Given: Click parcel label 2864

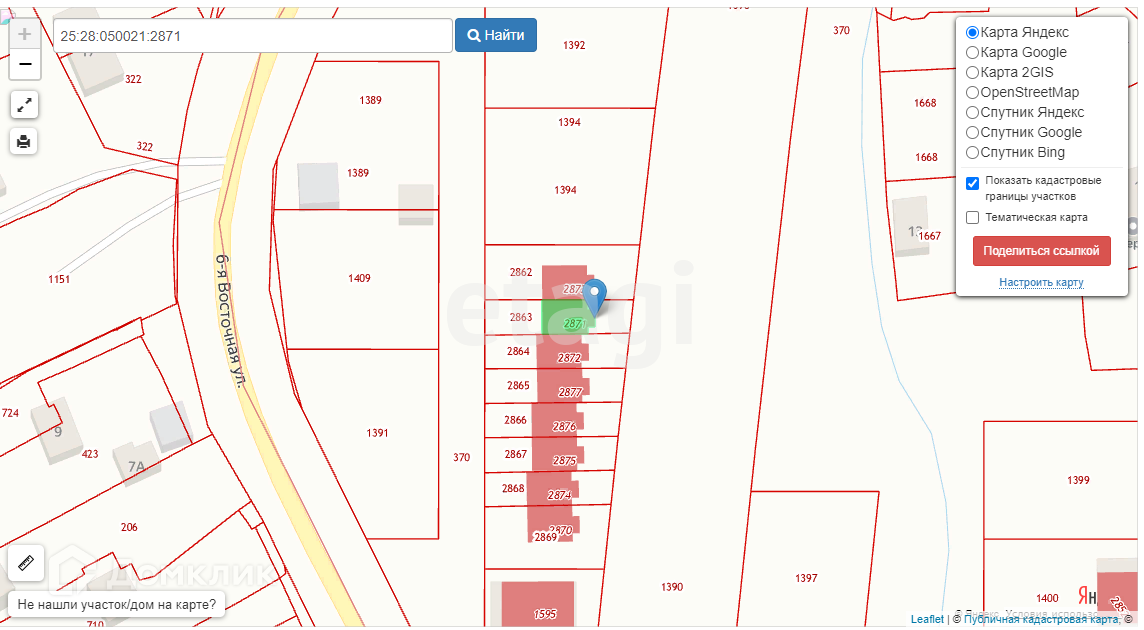Looking at the screenshot, I should [x=518, y=352].
